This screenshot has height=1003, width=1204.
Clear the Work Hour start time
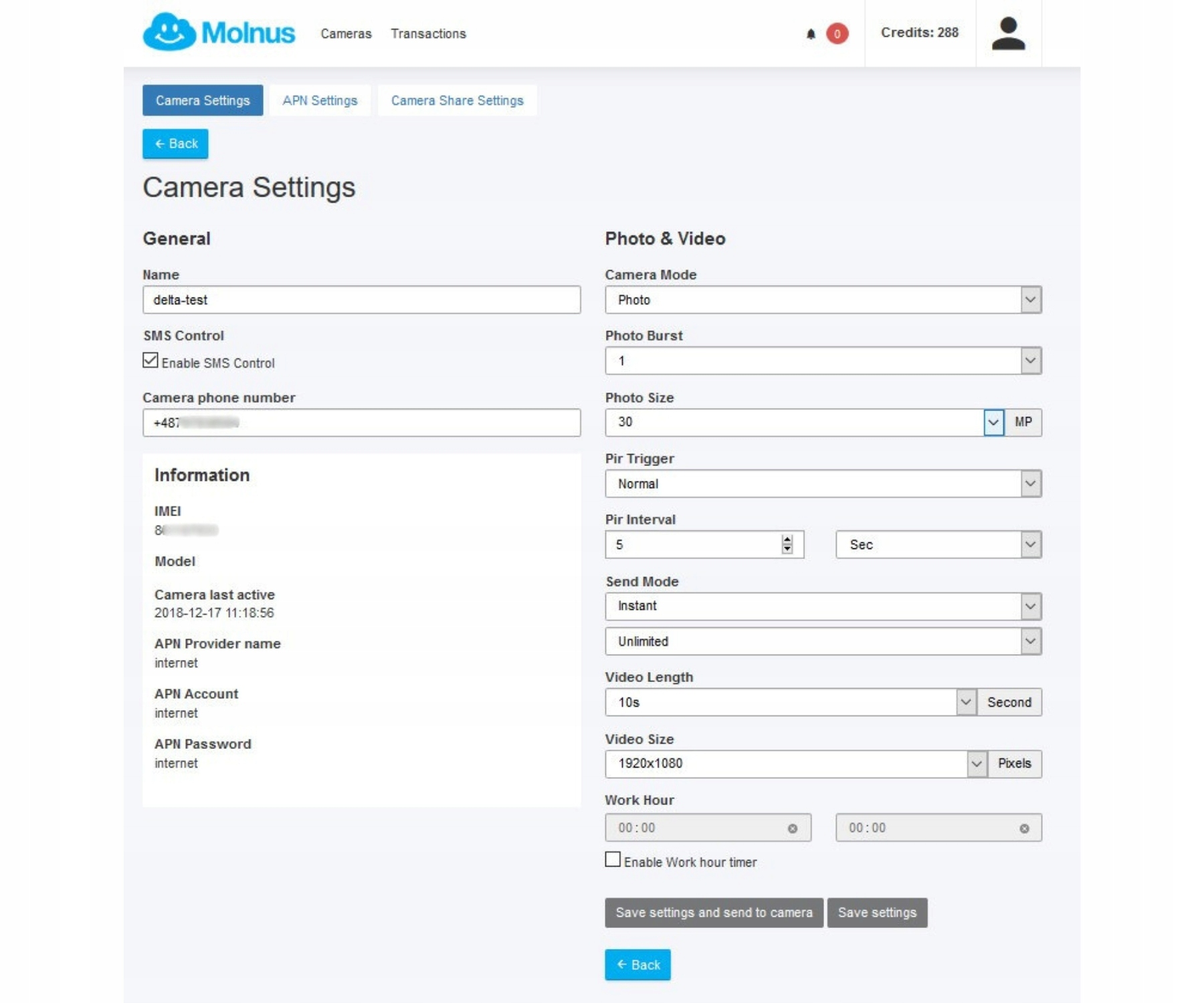tap(793, 828)
